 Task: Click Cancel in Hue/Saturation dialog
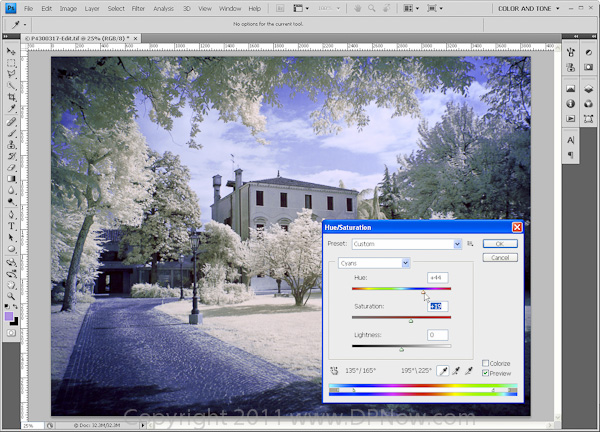(x=499, y=257)
